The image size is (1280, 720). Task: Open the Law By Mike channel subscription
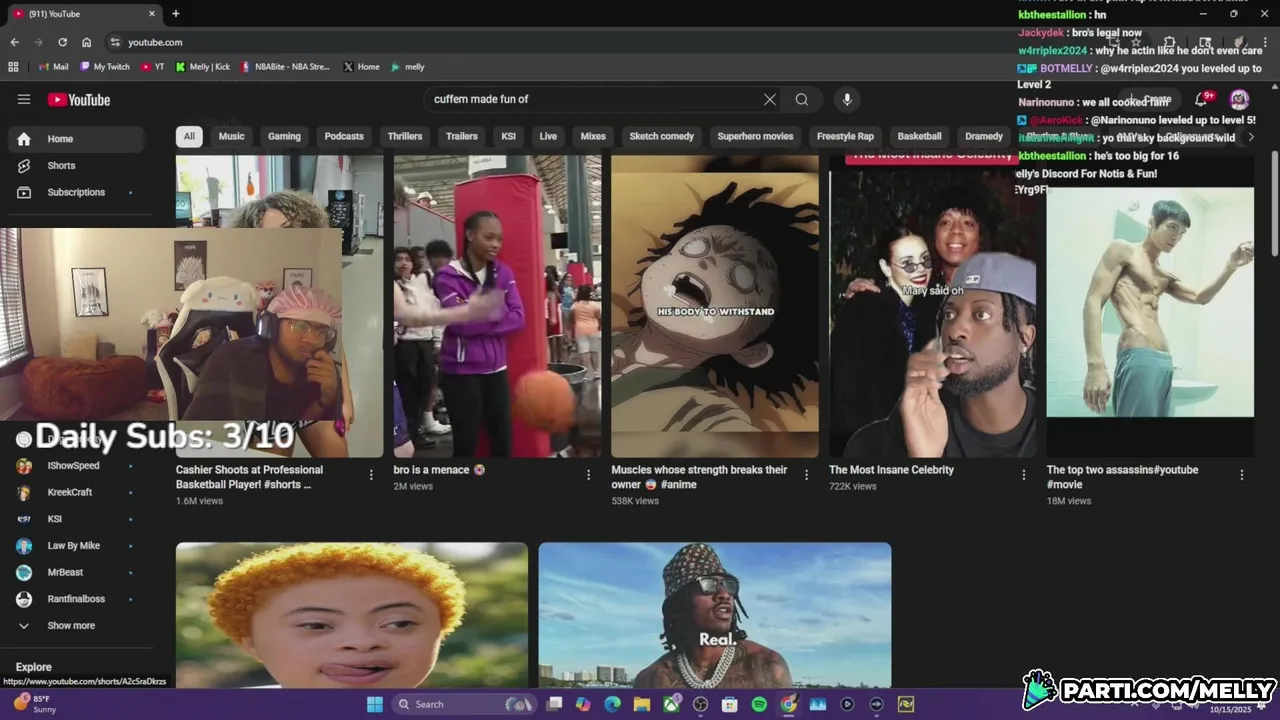click(76, 545)
